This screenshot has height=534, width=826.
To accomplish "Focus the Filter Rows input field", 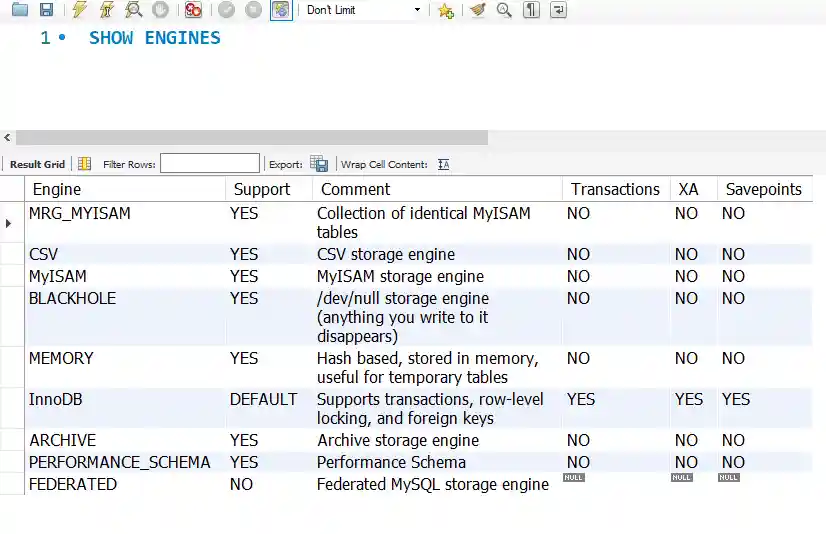I will coord(210,163).
